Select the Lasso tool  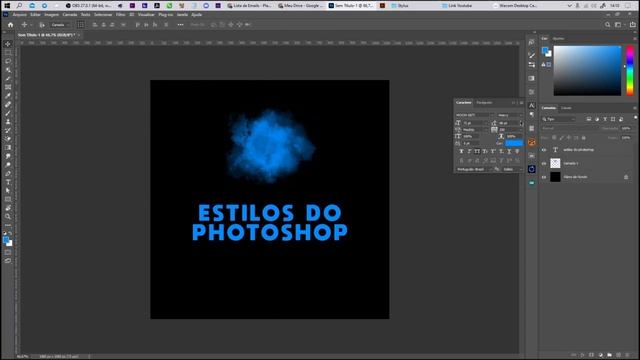(8, 61)
